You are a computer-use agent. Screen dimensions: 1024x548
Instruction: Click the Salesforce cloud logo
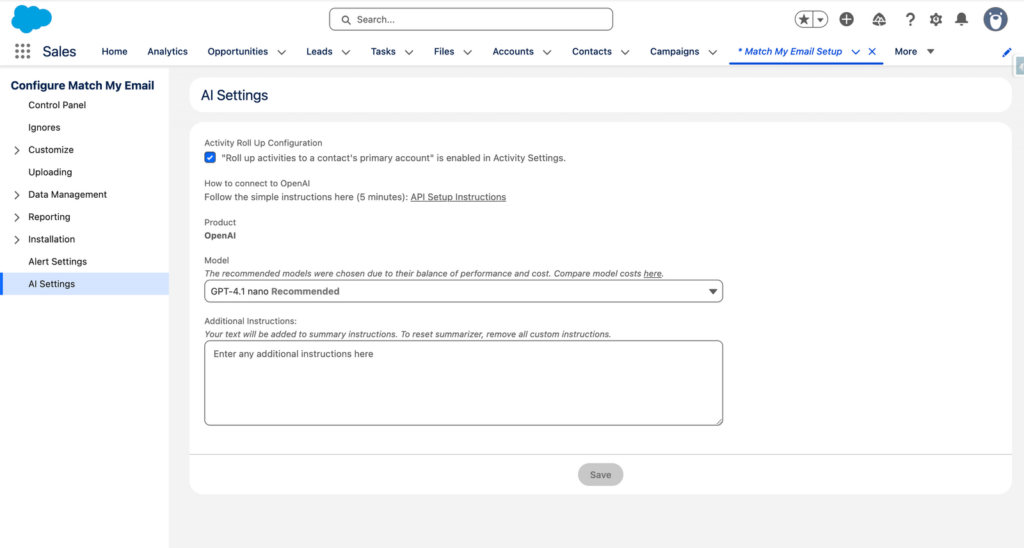(x=32, y=19)
